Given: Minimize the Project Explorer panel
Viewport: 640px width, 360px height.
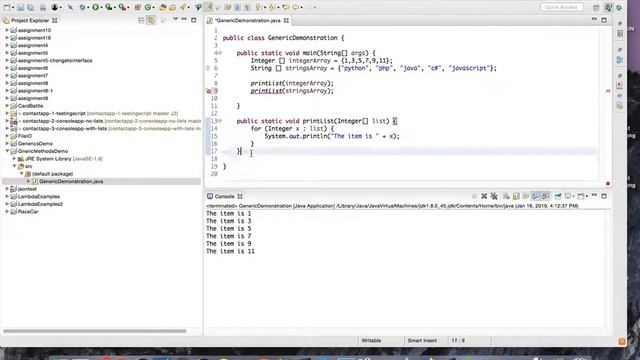Looking at the screenshot, I should pyautogui.click(x=184, y=20).
